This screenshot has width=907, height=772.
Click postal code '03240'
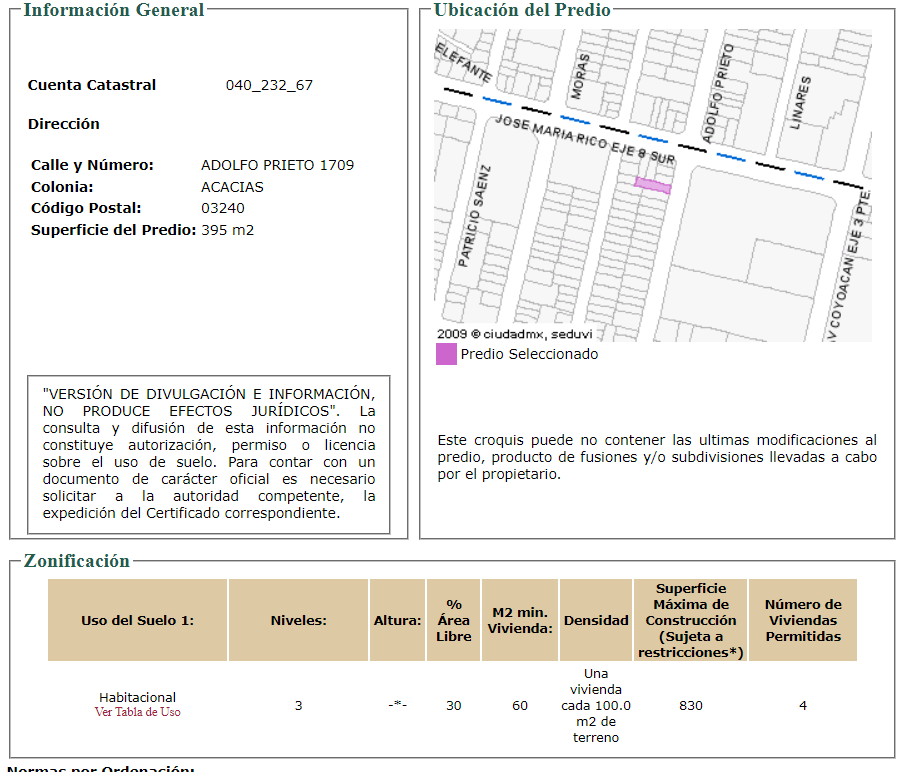pyautogui.click(x=223, y=208)
